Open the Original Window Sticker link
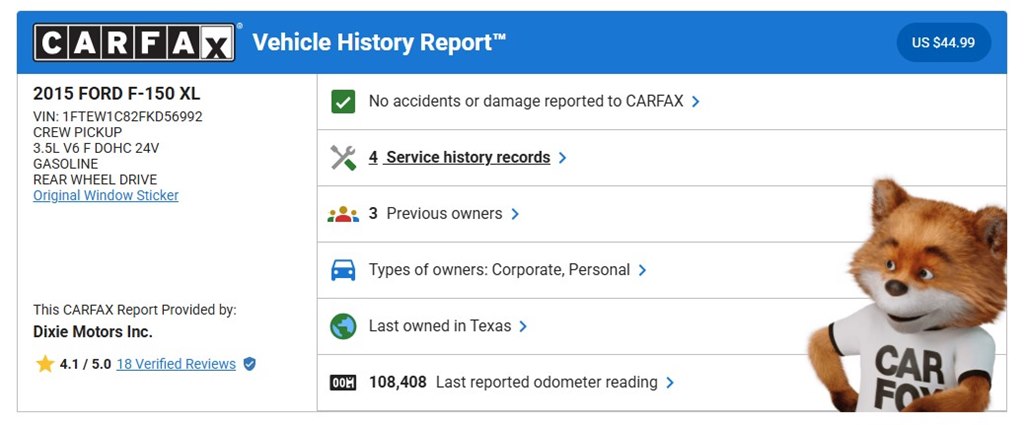 click(106, 196)
